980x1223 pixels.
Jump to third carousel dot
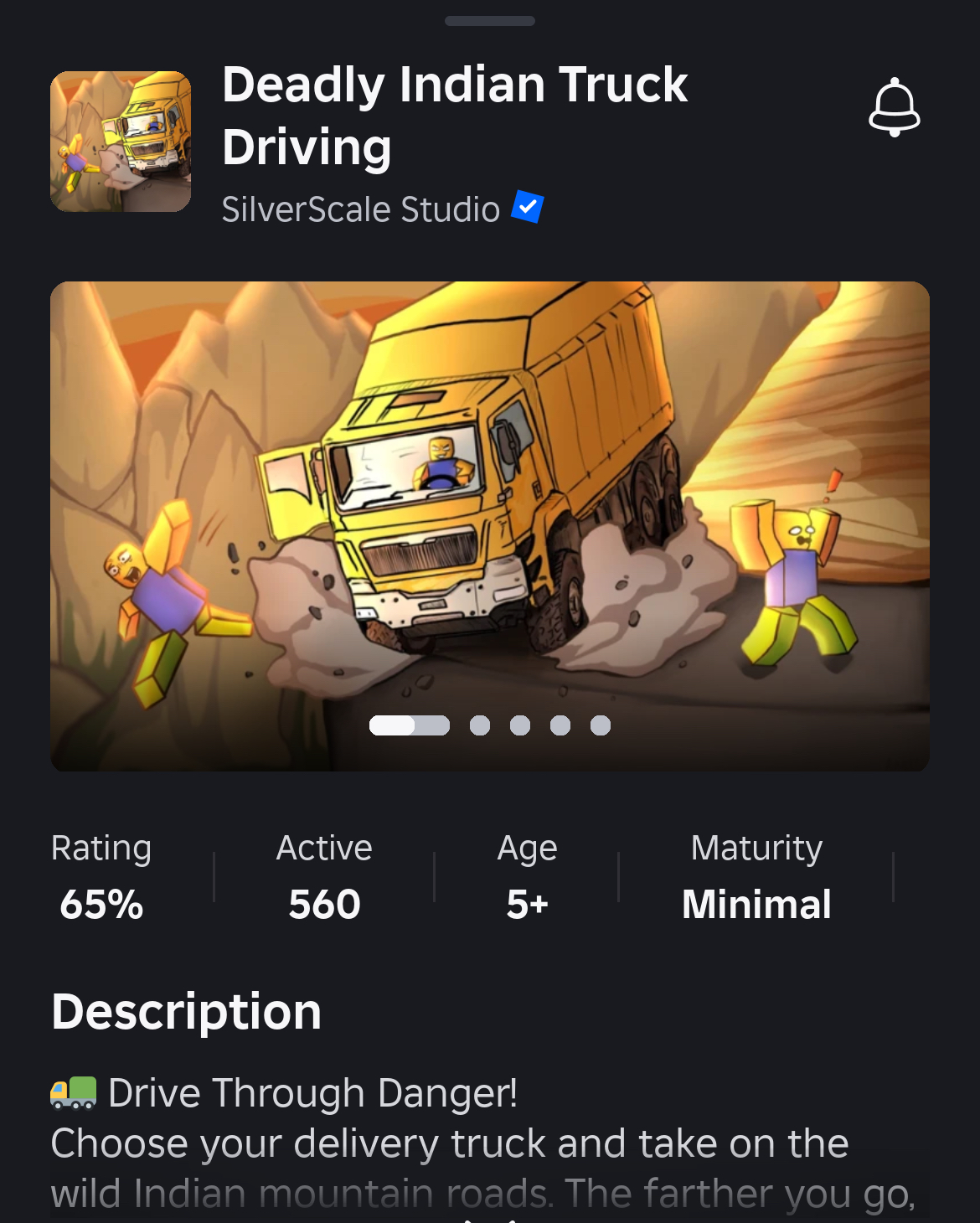tap(520, 725)
